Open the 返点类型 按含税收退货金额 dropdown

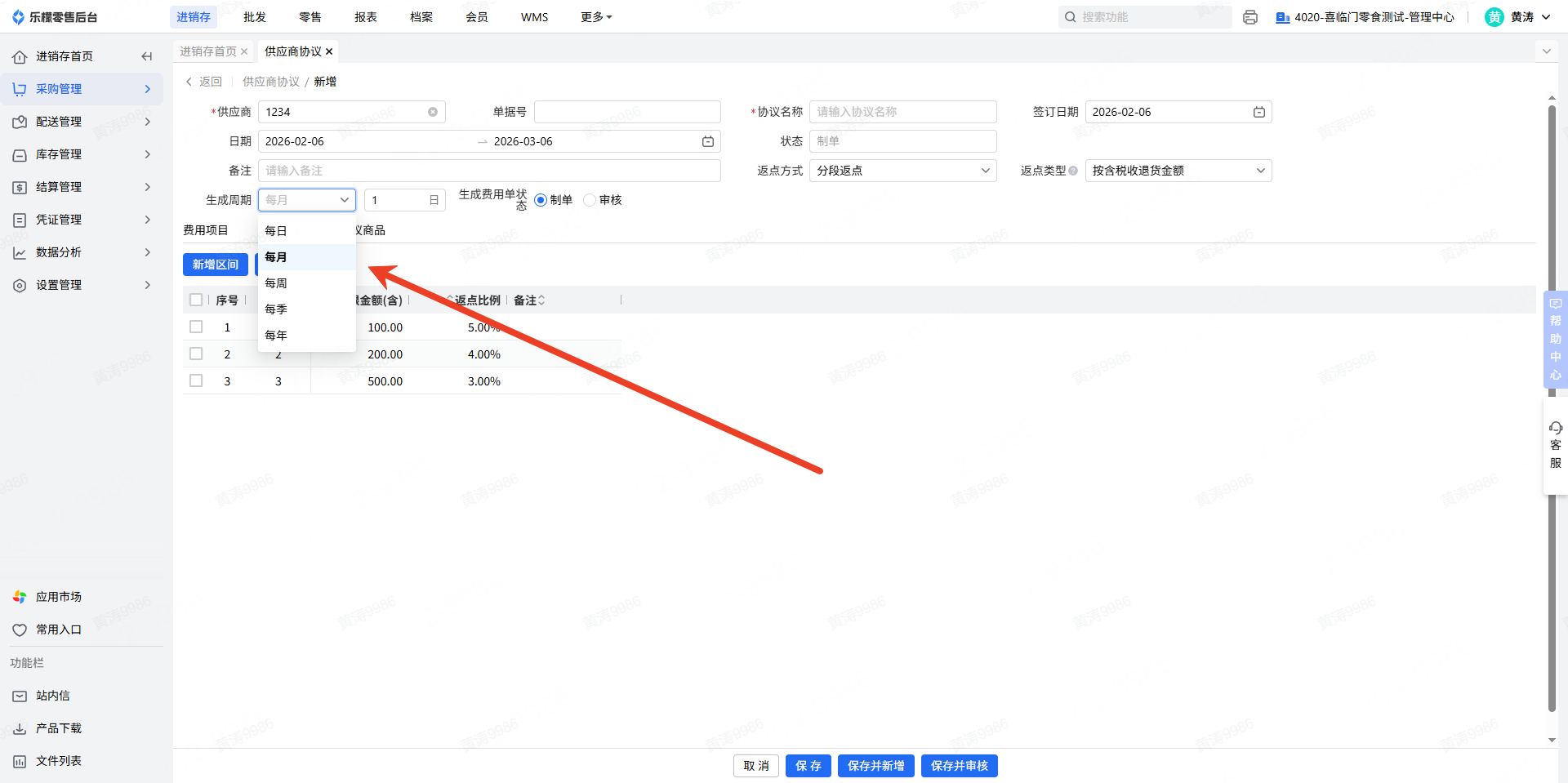1178,171
